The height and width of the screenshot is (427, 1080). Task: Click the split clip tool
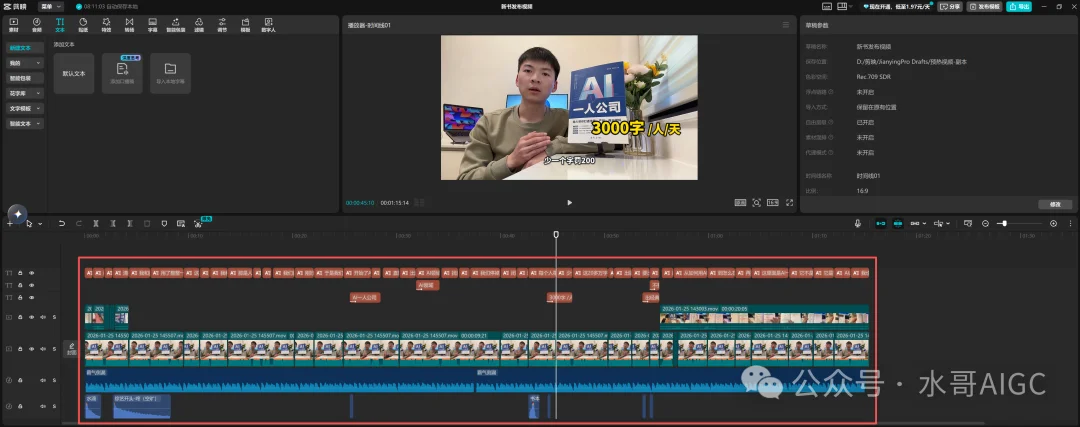[x=96, y=223]
